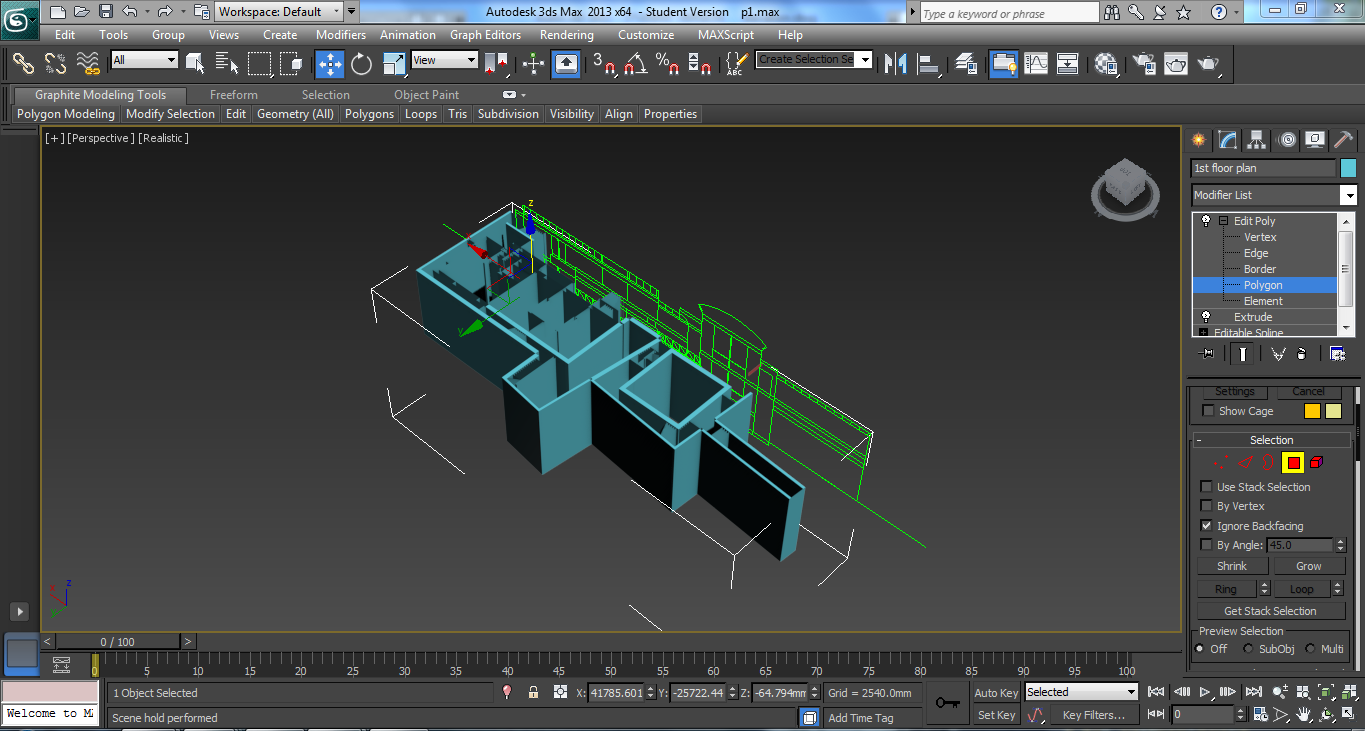Open the selection filter 'All' dropdown
The width and height of the screenshot is (1365, 731).
tap(145, 60)
